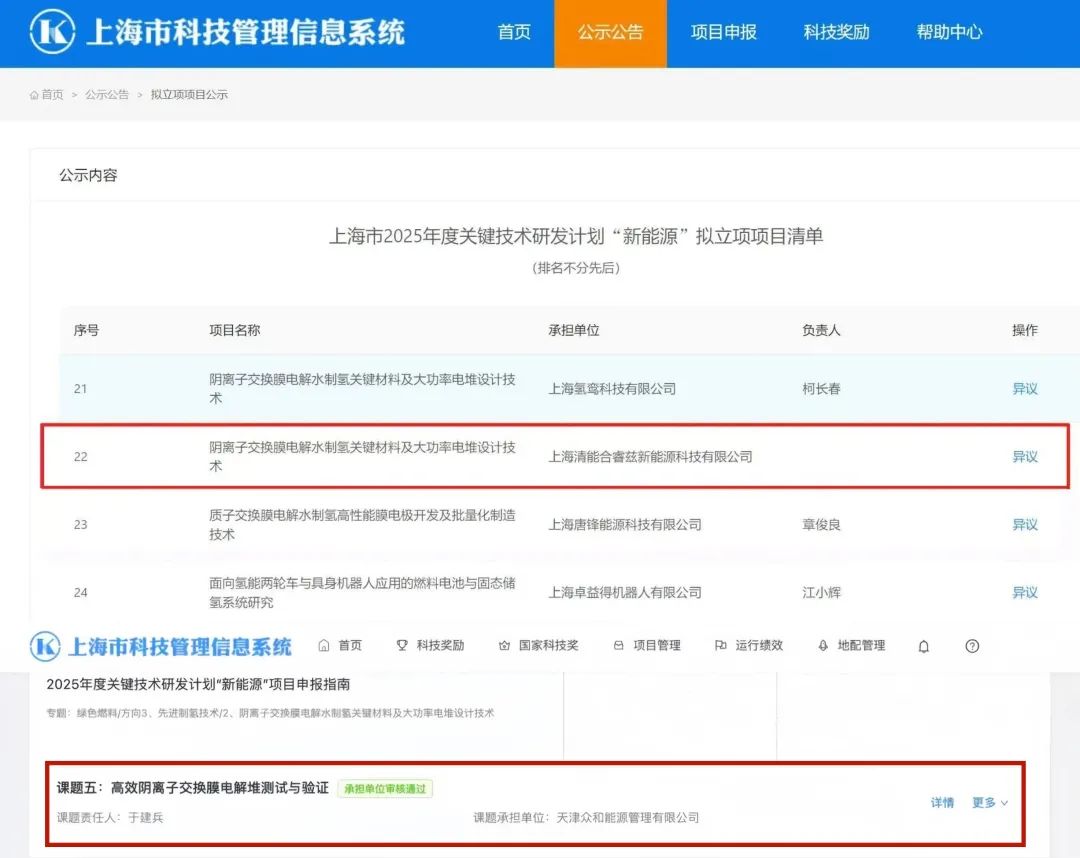1080x858 pixels.
Task: Click 拟立项项目公示 in the breadcrumb
Action: pos(190,94)
